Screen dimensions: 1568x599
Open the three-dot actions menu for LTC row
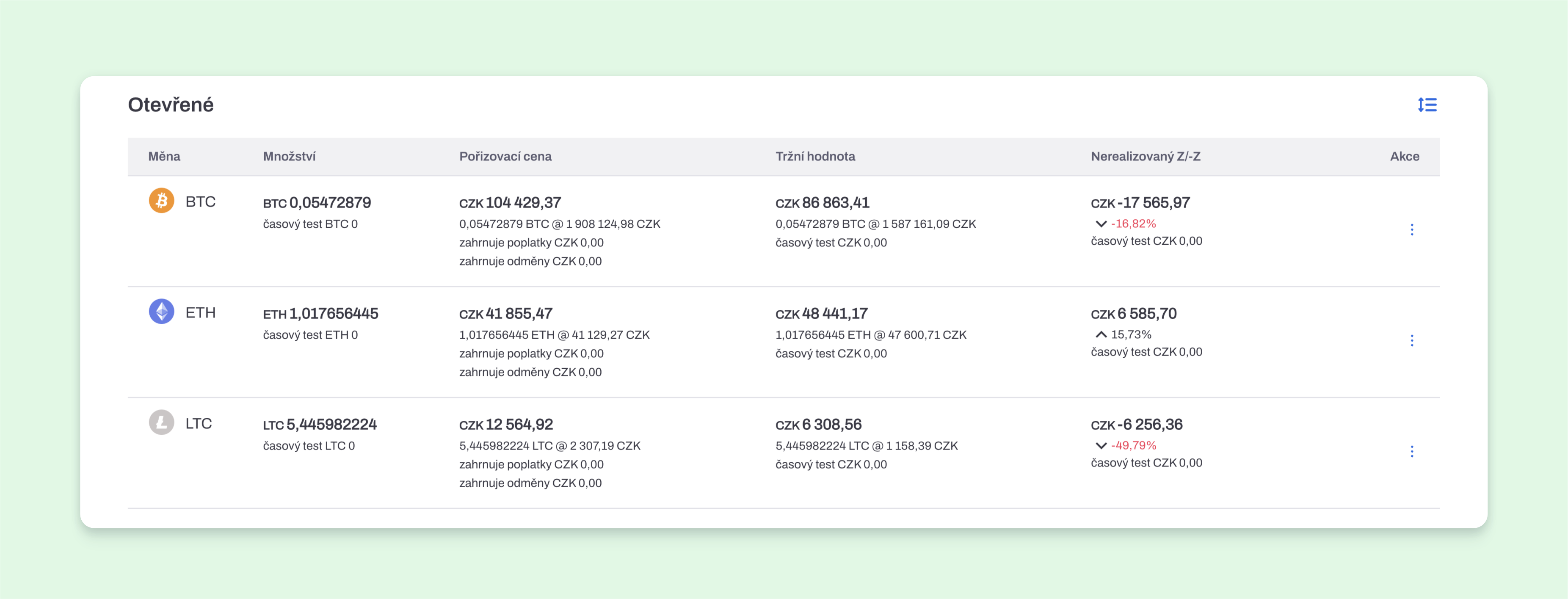[x=1411, y=451]
